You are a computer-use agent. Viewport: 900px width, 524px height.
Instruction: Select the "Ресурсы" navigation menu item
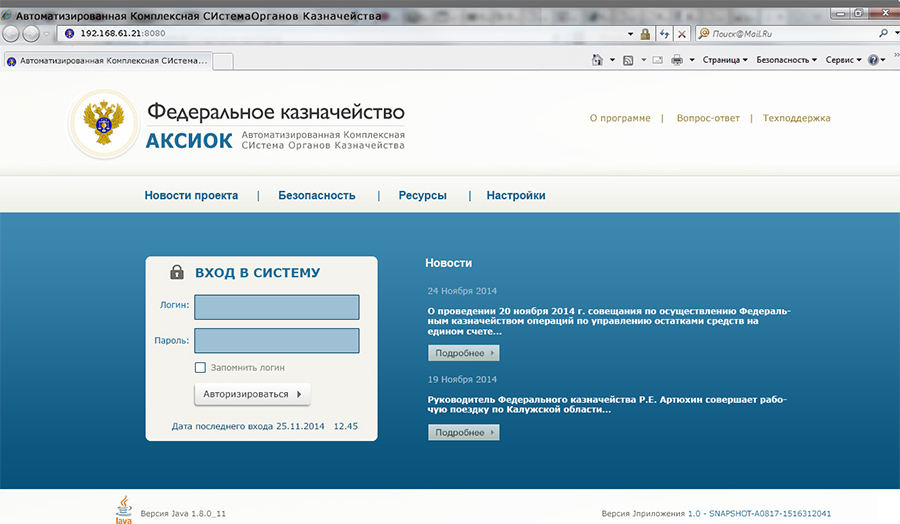coord(422,196)
